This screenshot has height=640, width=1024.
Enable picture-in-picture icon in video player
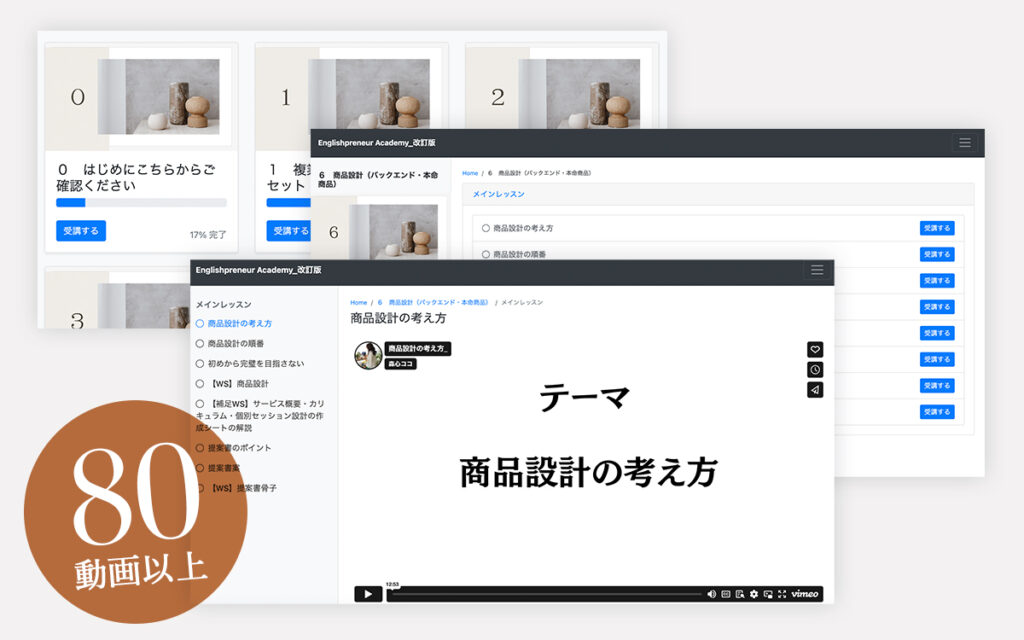tap(768, 594)
